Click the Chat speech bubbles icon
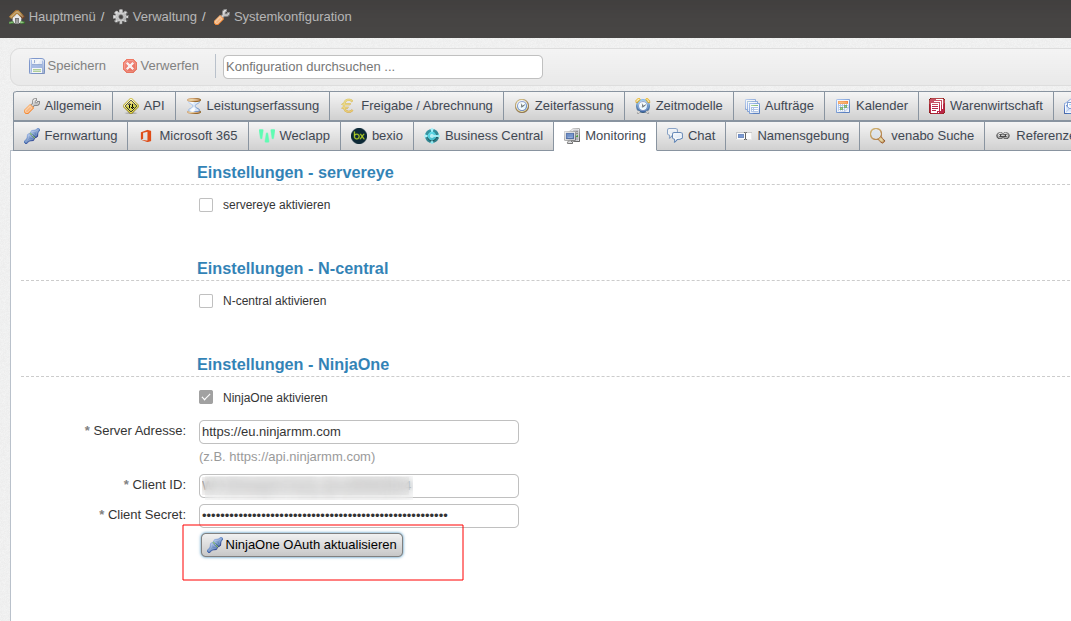1071x621 pixels. [x=675, y=136]
